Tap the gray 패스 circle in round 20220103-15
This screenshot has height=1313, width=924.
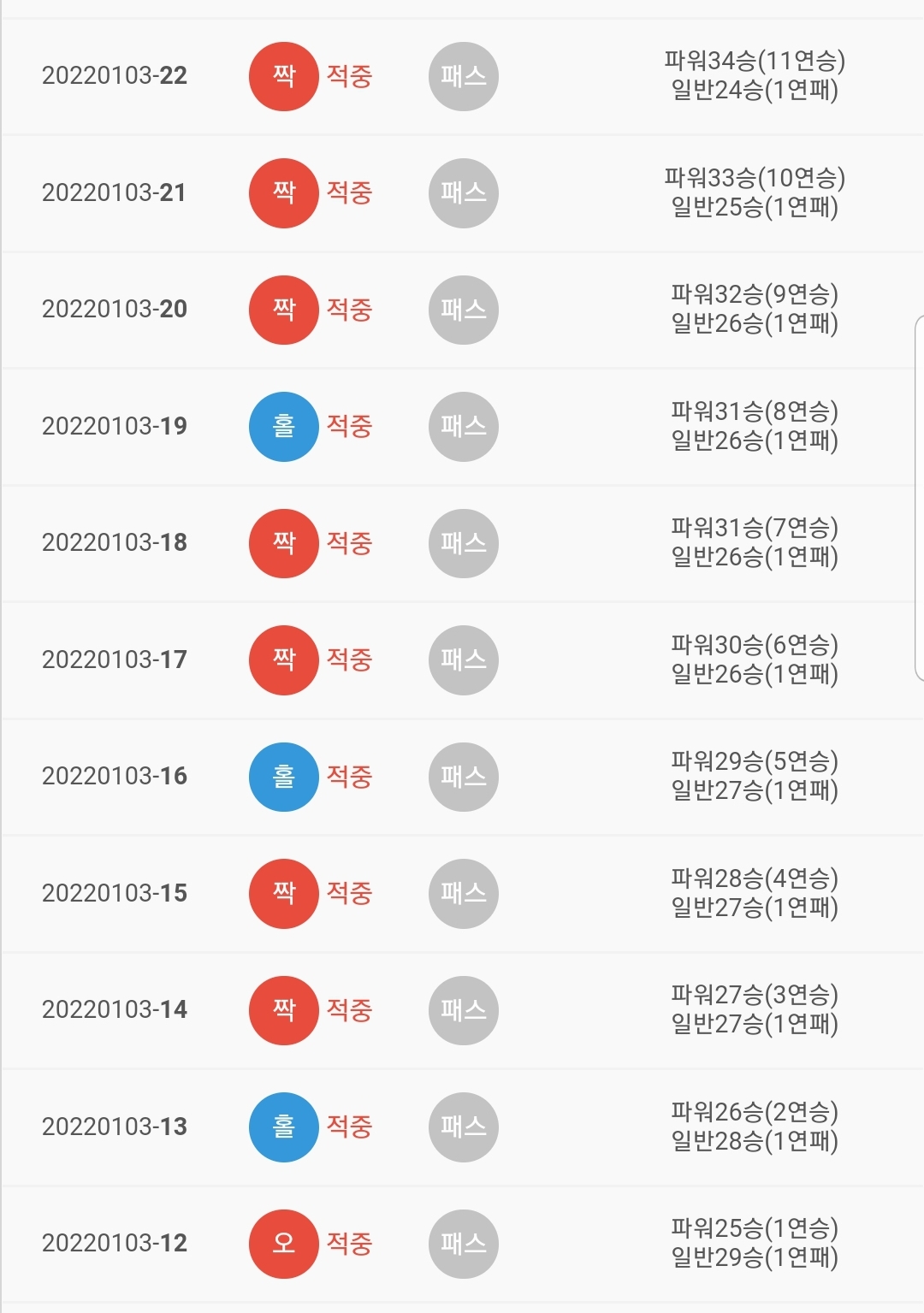pyautogui.click(x=464, y=894)
